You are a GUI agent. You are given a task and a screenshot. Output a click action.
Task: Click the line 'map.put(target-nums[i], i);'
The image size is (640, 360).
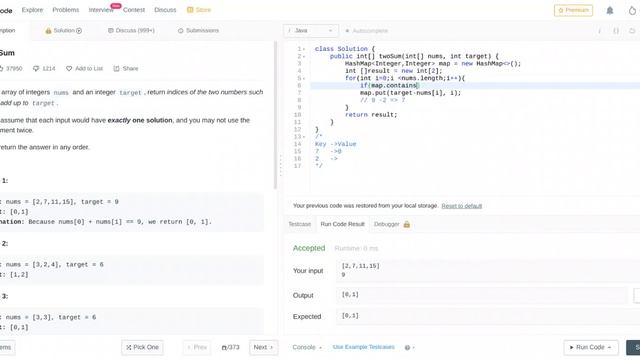410,93
